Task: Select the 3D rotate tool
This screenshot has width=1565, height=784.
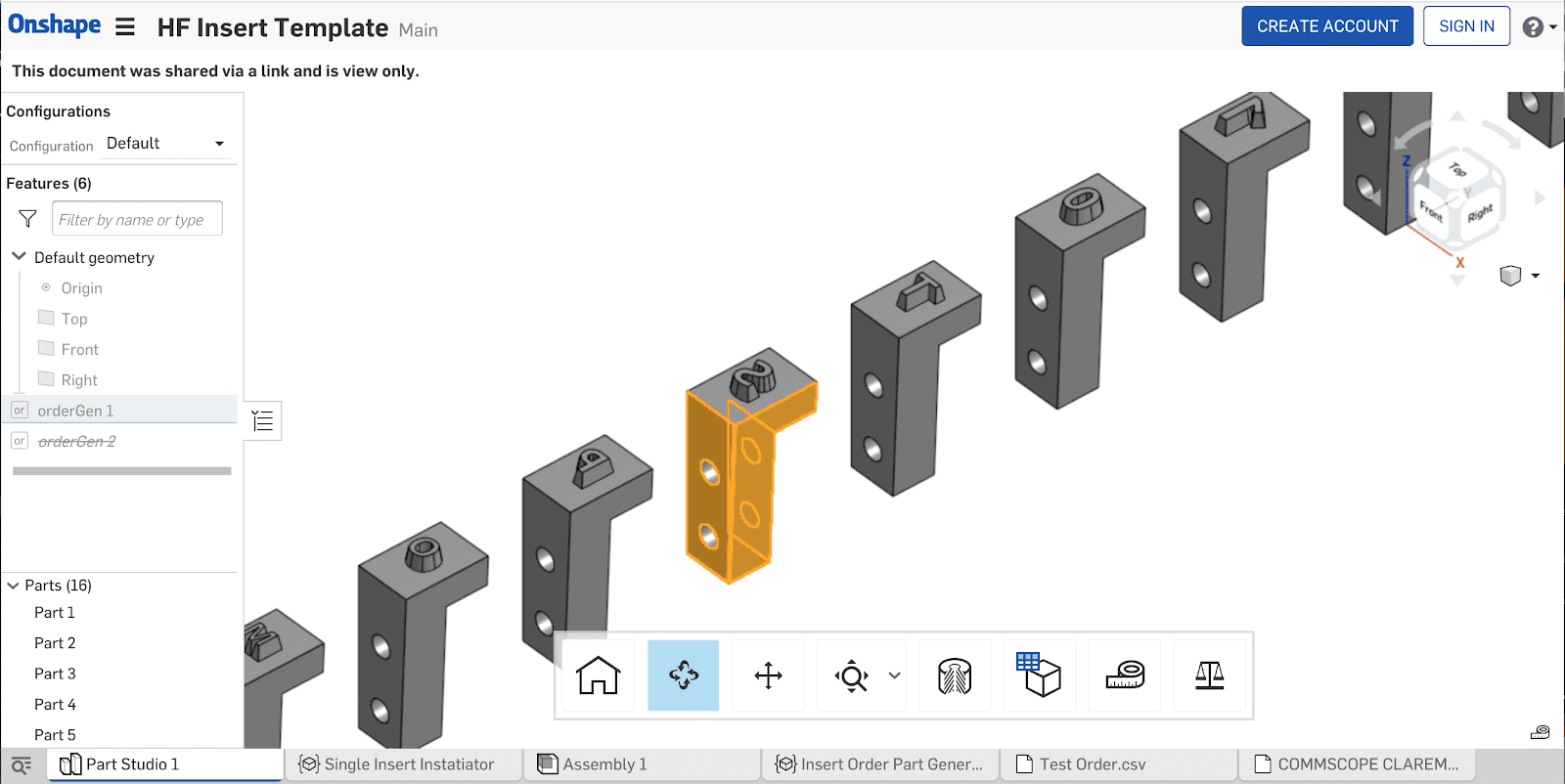Action: pos(683,675)
